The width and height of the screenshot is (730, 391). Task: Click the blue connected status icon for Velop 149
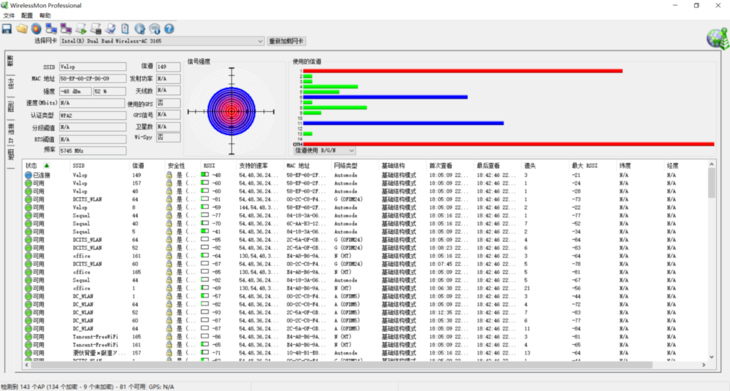coord(28,175)
